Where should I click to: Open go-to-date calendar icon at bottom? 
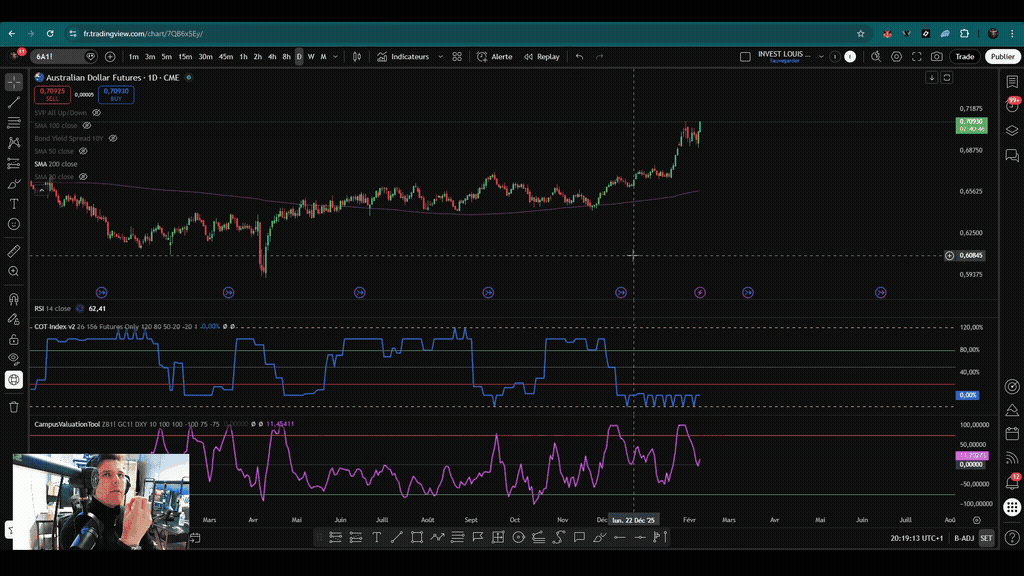pos(195,538)
